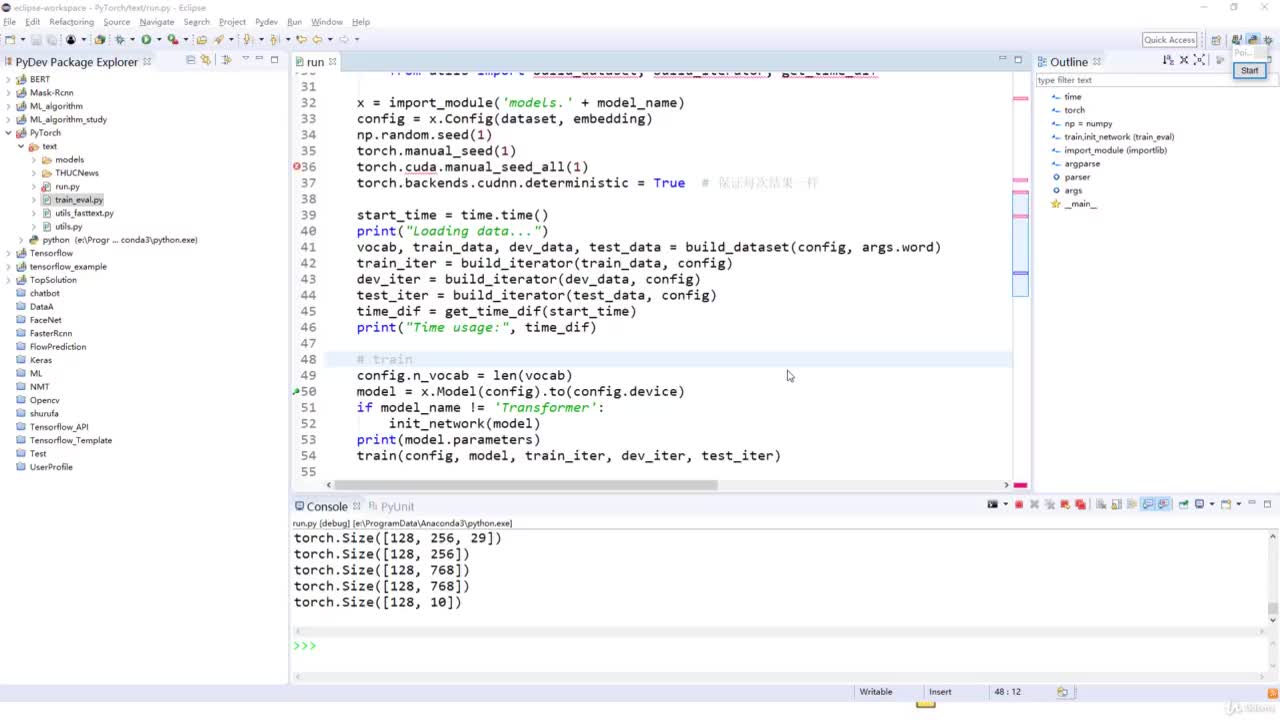The image size is (1280, 722).
Task: Click the Quick Access field
Action: pyautogui.click(x=1170, y=40)
